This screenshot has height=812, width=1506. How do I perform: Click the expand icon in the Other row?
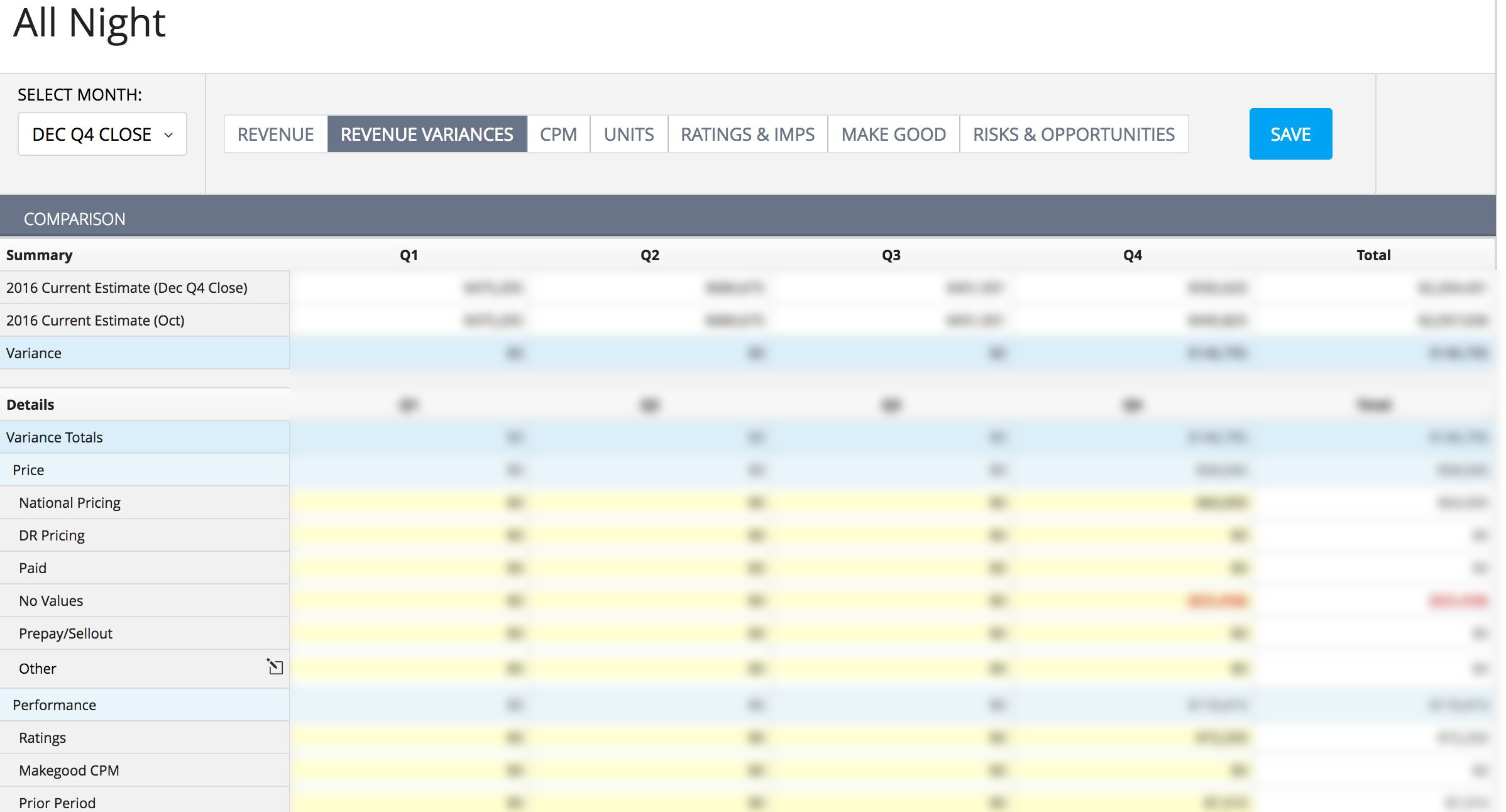(275, 667)
